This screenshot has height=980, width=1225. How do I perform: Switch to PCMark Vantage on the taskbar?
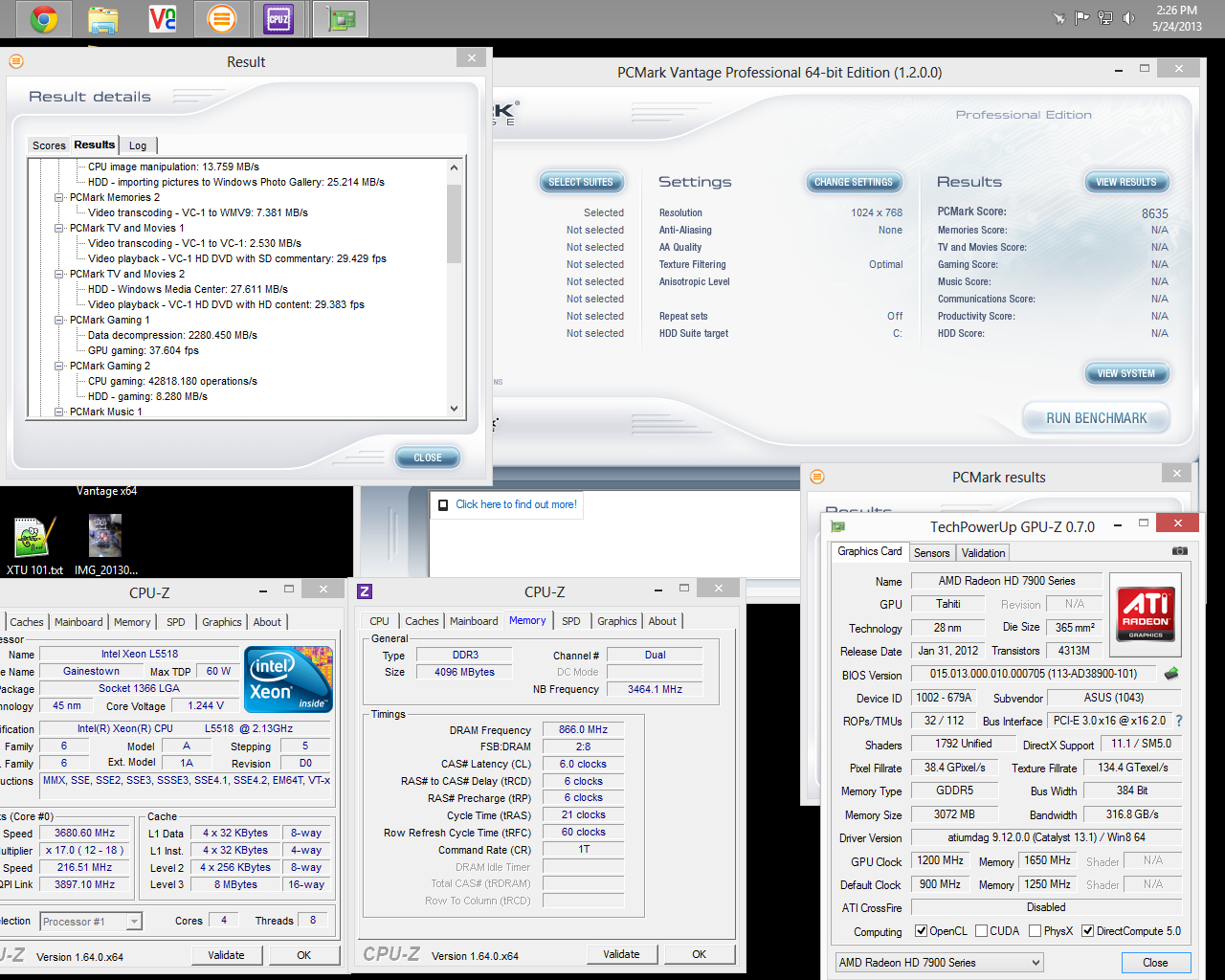point(221,19)
